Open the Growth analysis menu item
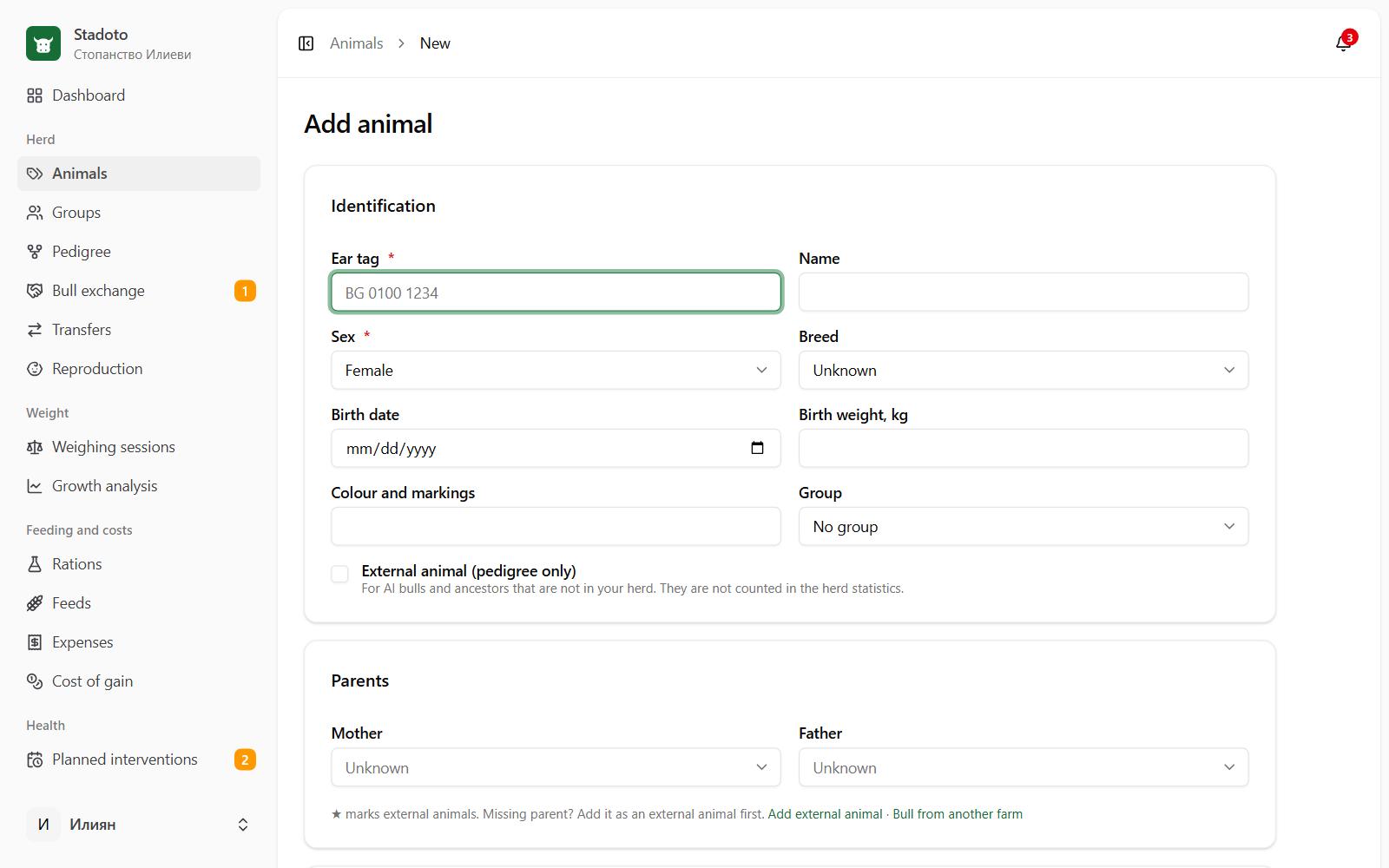The width and height of the screenshot is (1389, 868). point(139,486)
